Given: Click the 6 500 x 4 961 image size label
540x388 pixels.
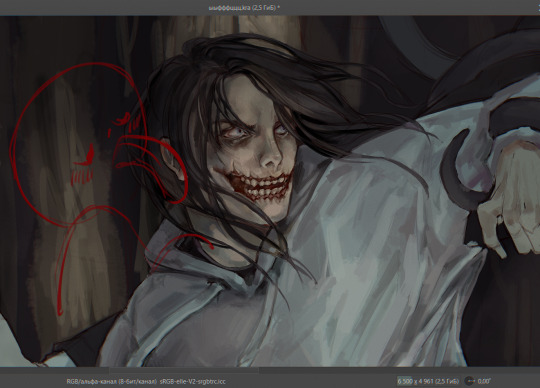Looking at the screenshot, I should [428, 381].
